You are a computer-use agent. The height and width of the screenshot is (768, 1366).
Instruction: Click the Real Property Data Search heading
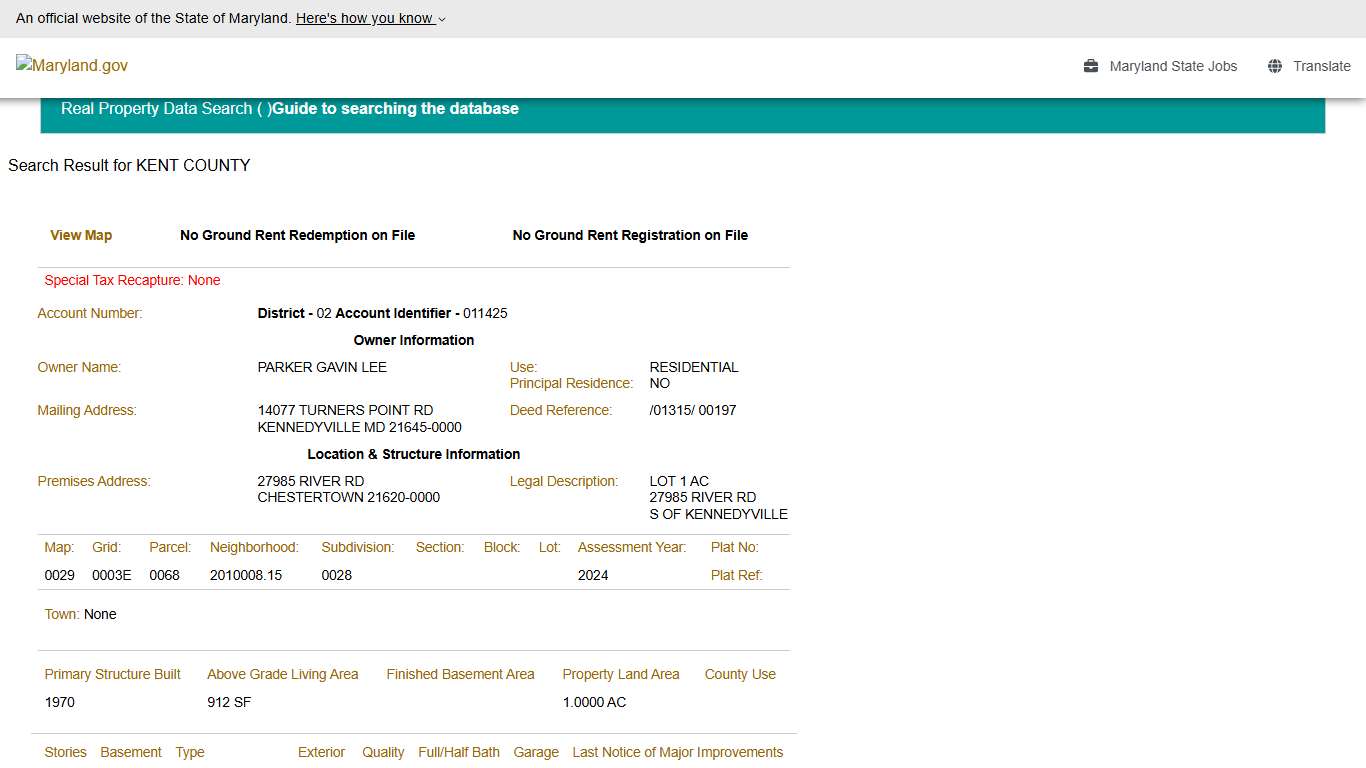tap(156, 108)
